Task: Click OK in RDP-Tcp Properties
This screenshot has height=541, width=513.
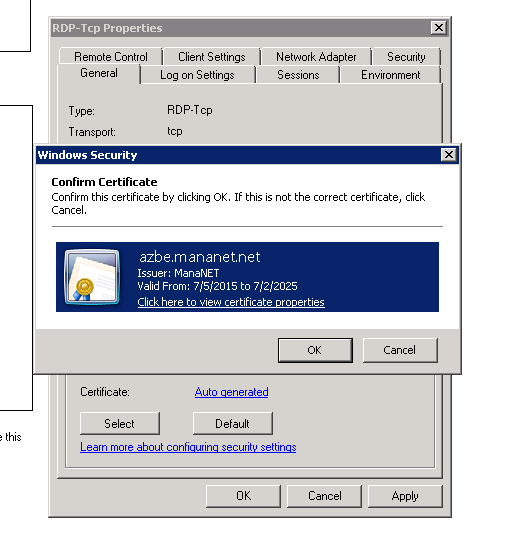Action: tap(243, 496)
